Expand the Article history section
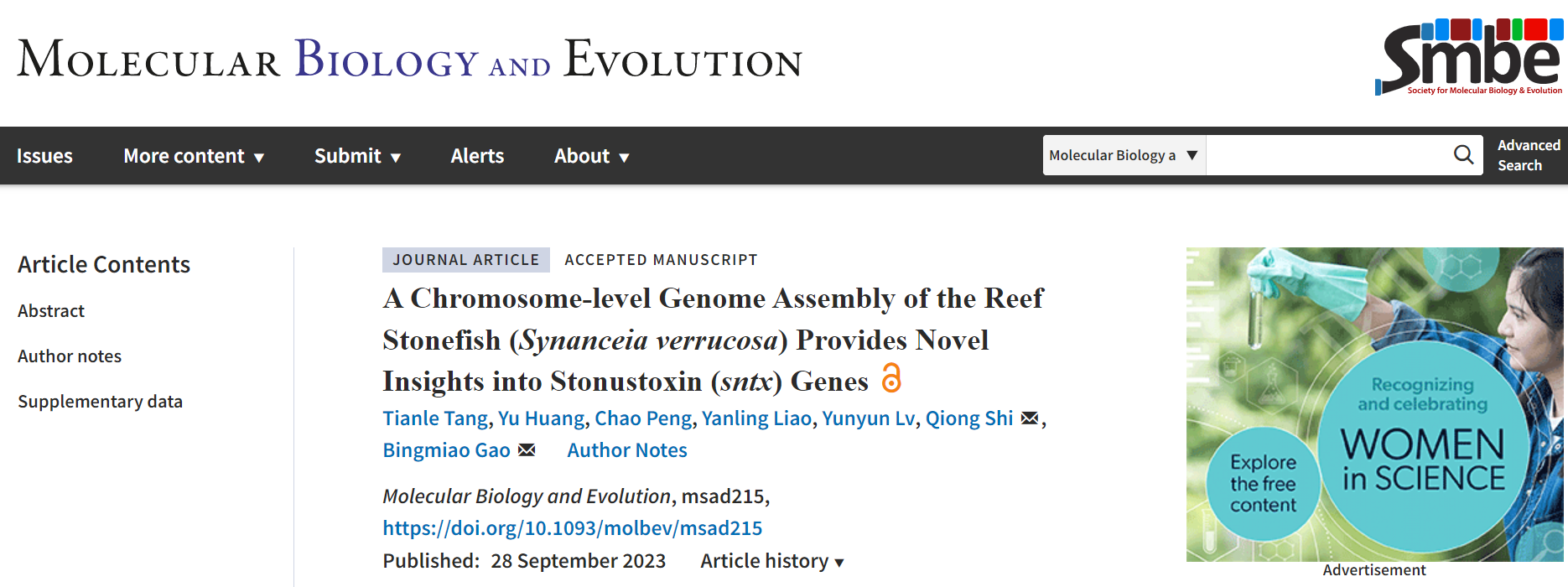The width and height of the screenshot is (1568, 587). click(772, 561)
